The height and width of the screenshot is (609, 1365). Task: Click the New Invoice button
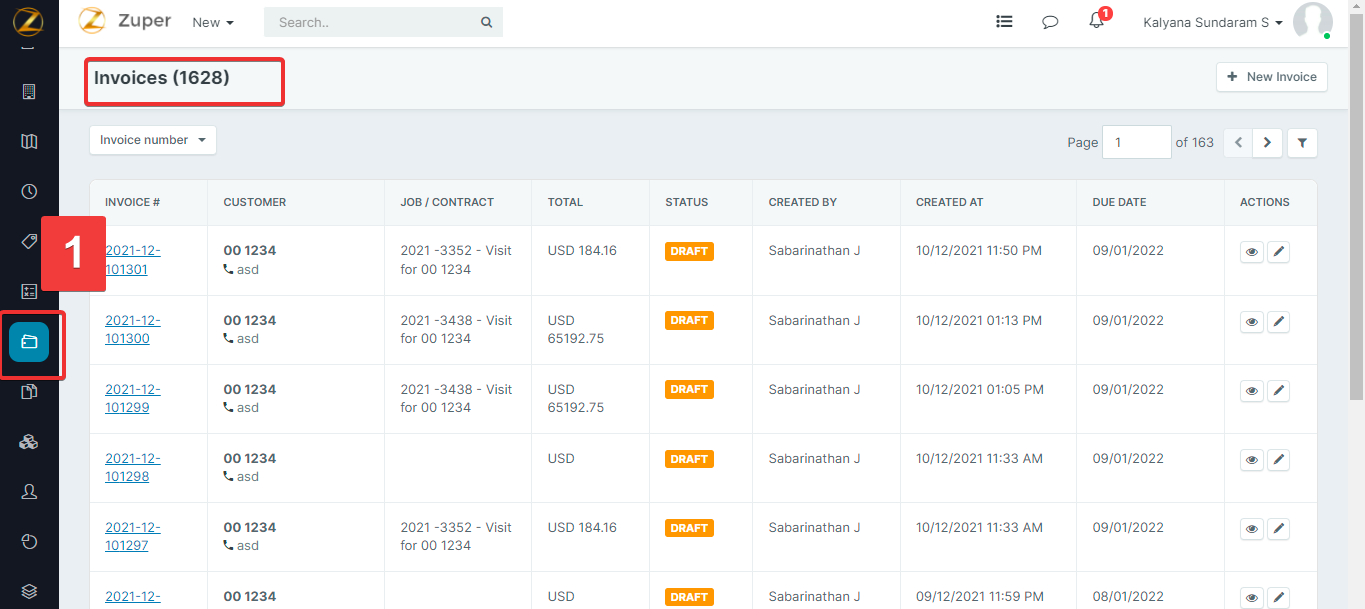click(1271, 77)
